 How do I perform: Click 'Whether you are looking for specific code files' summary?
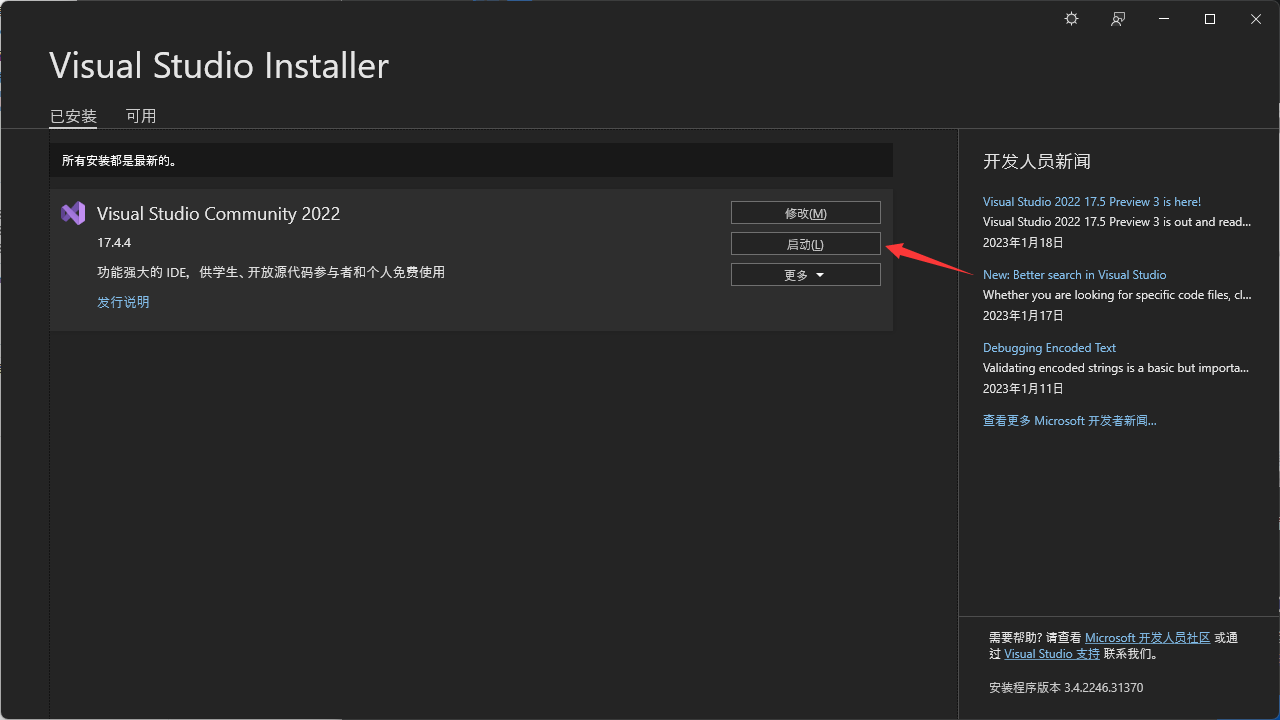pyautogui.click(x=1117, y=295)
